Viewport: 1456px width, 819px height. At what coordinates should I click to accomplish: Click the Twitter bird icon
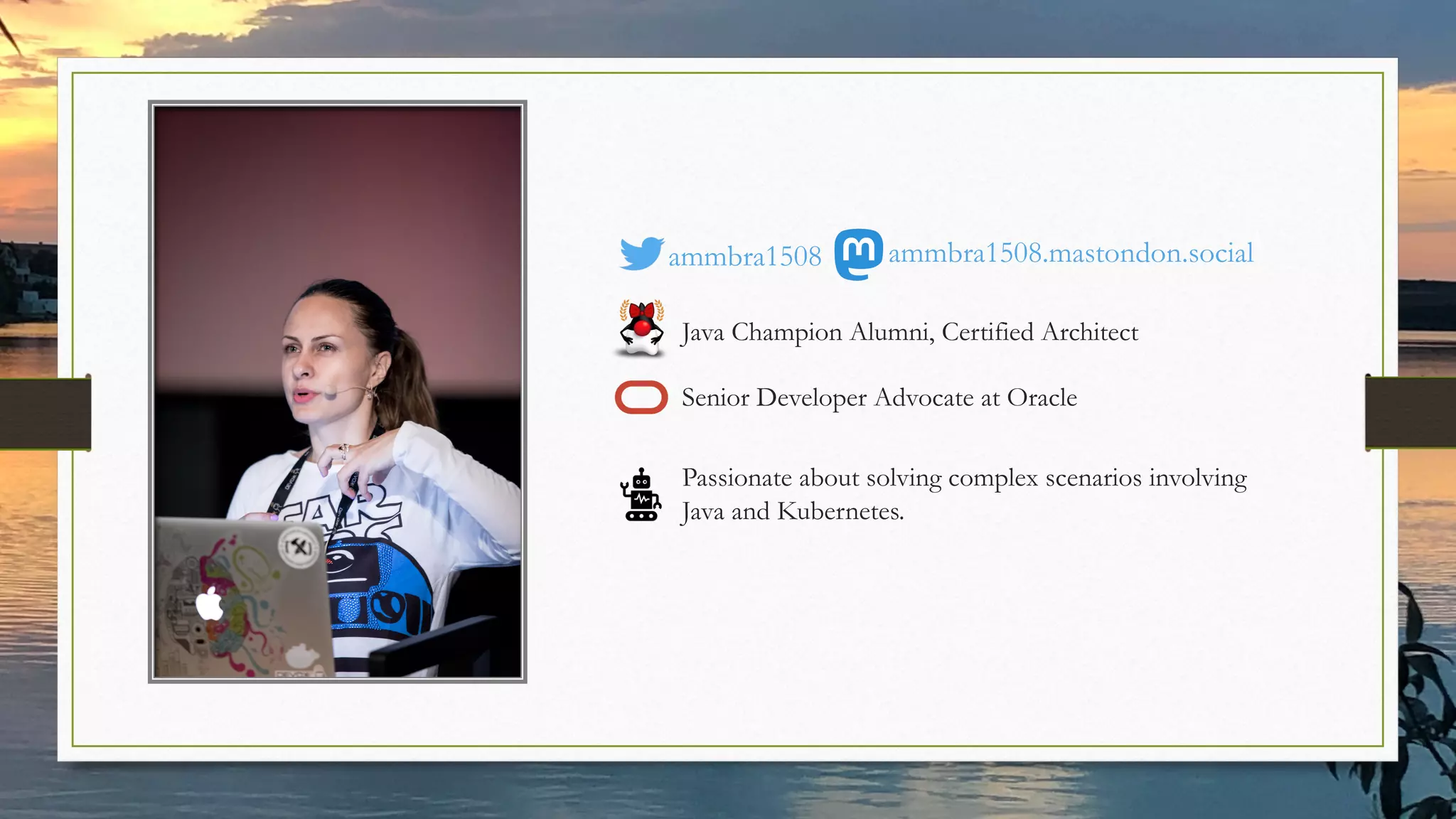[x=641, y=254]
